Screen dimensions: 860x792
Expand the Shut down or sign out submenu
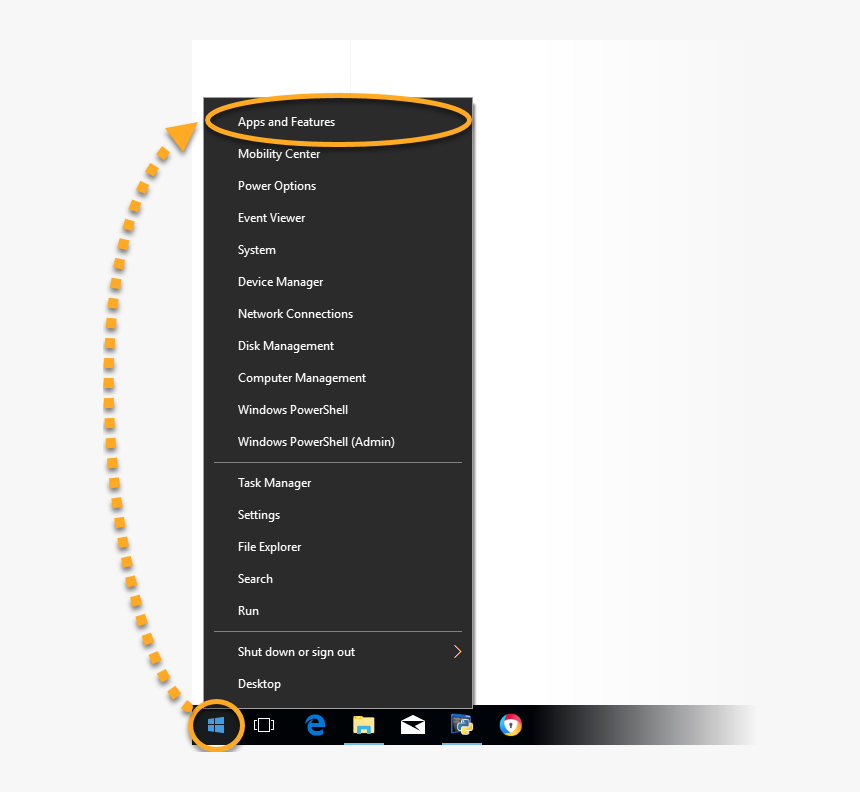pyautogui.click(x=296, y=651)
